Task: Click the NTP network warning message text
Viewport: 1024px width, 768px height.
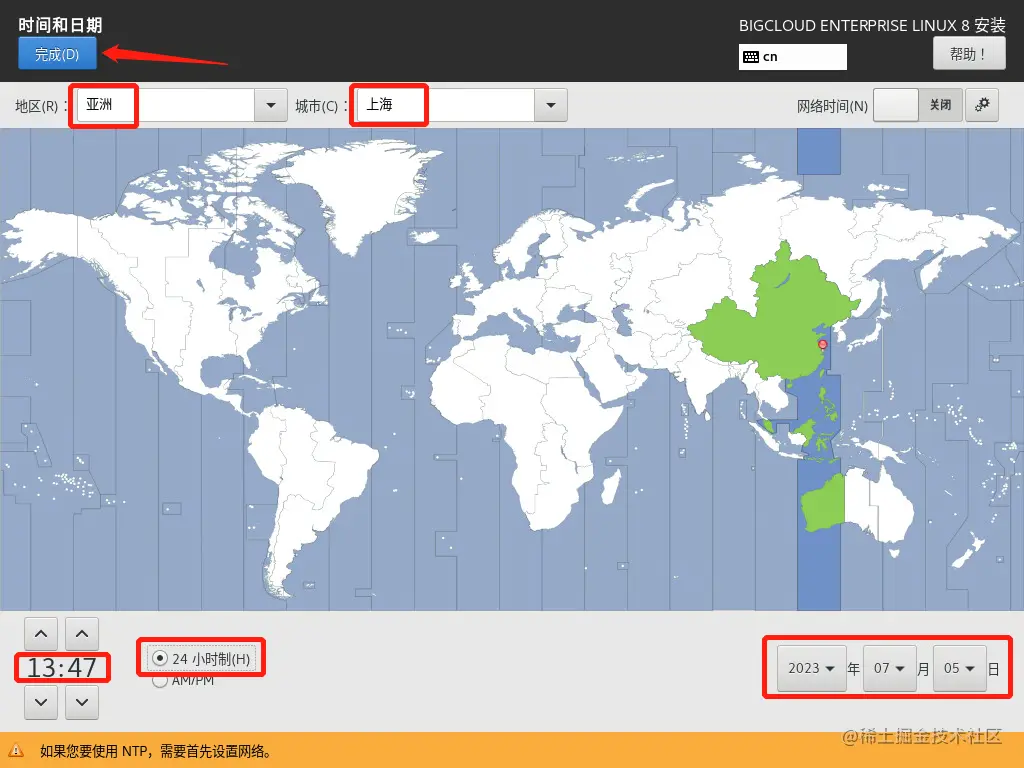Action: click(156, 751)
